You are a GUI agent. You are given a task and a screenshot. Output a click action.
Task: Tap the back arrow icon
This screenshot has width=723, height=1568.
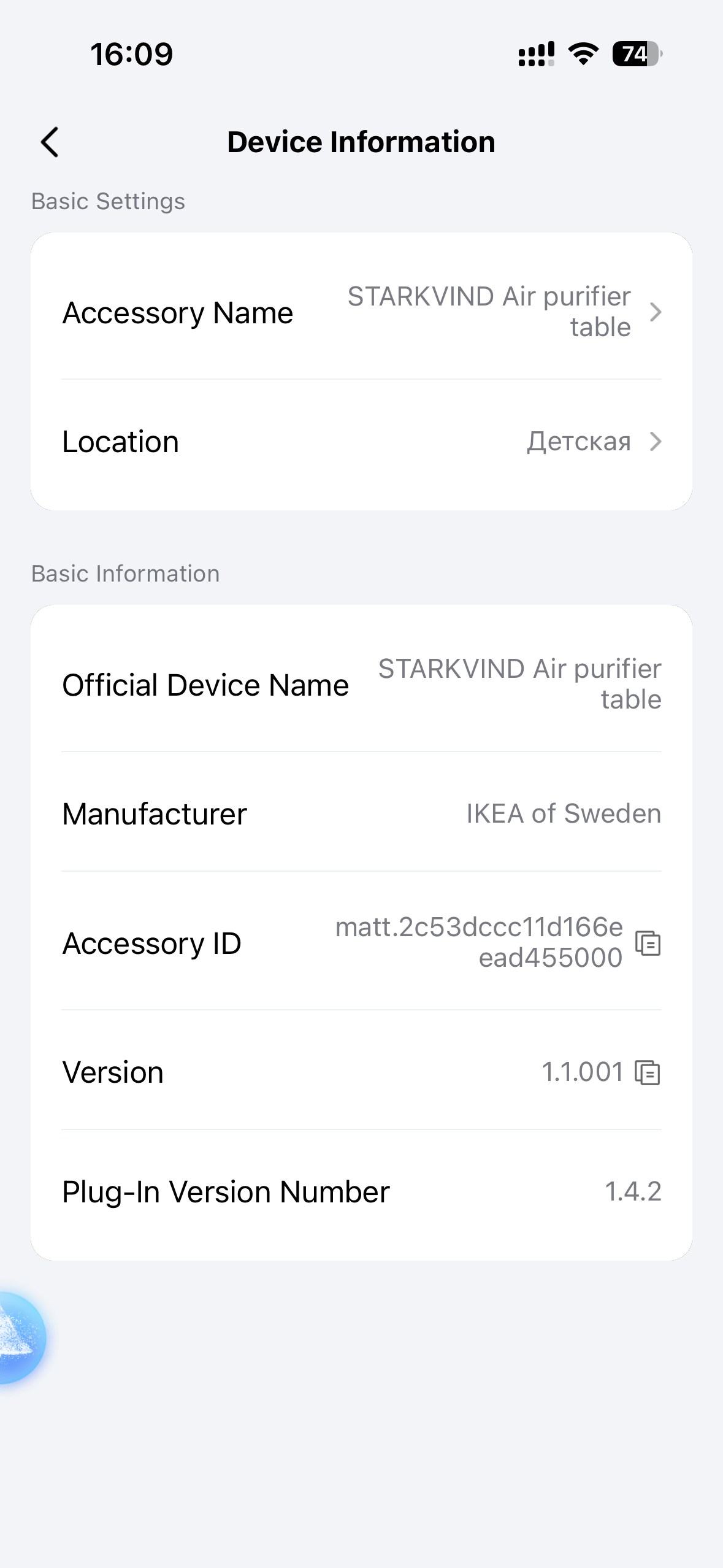point(50,142)
